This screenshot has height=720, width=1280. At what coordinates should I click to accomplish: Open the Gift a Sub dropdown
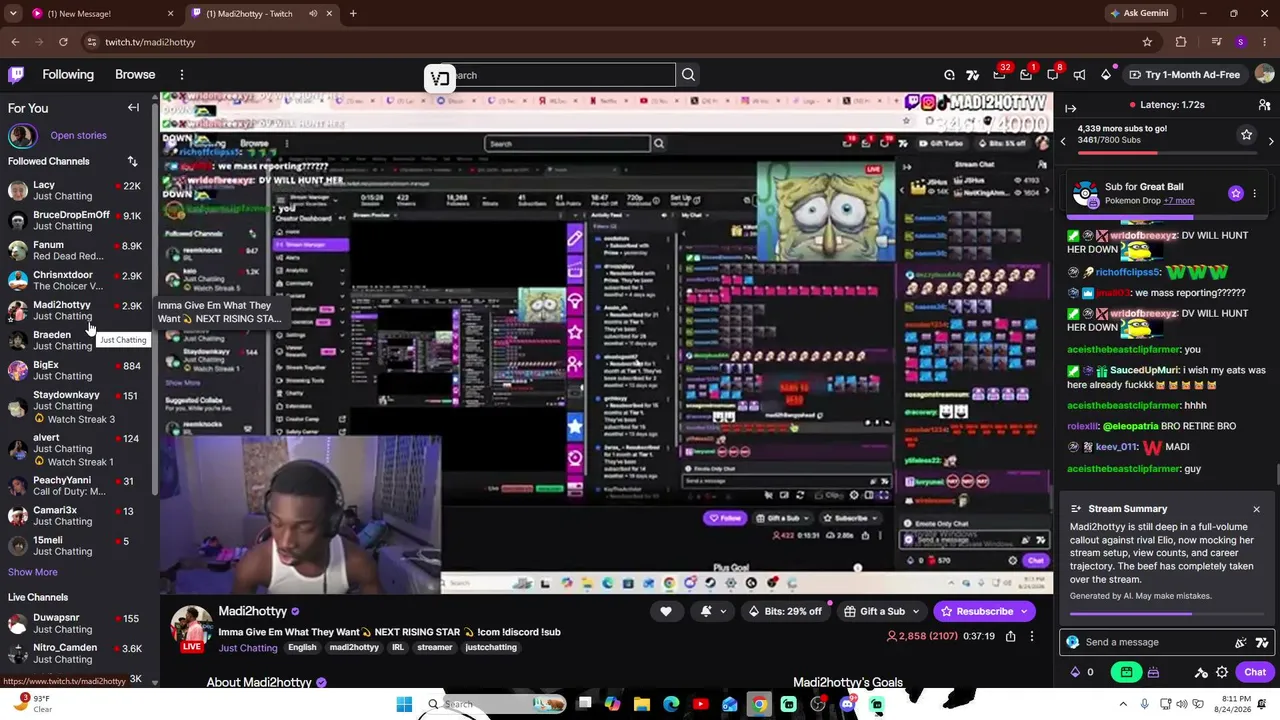[882, 611]
